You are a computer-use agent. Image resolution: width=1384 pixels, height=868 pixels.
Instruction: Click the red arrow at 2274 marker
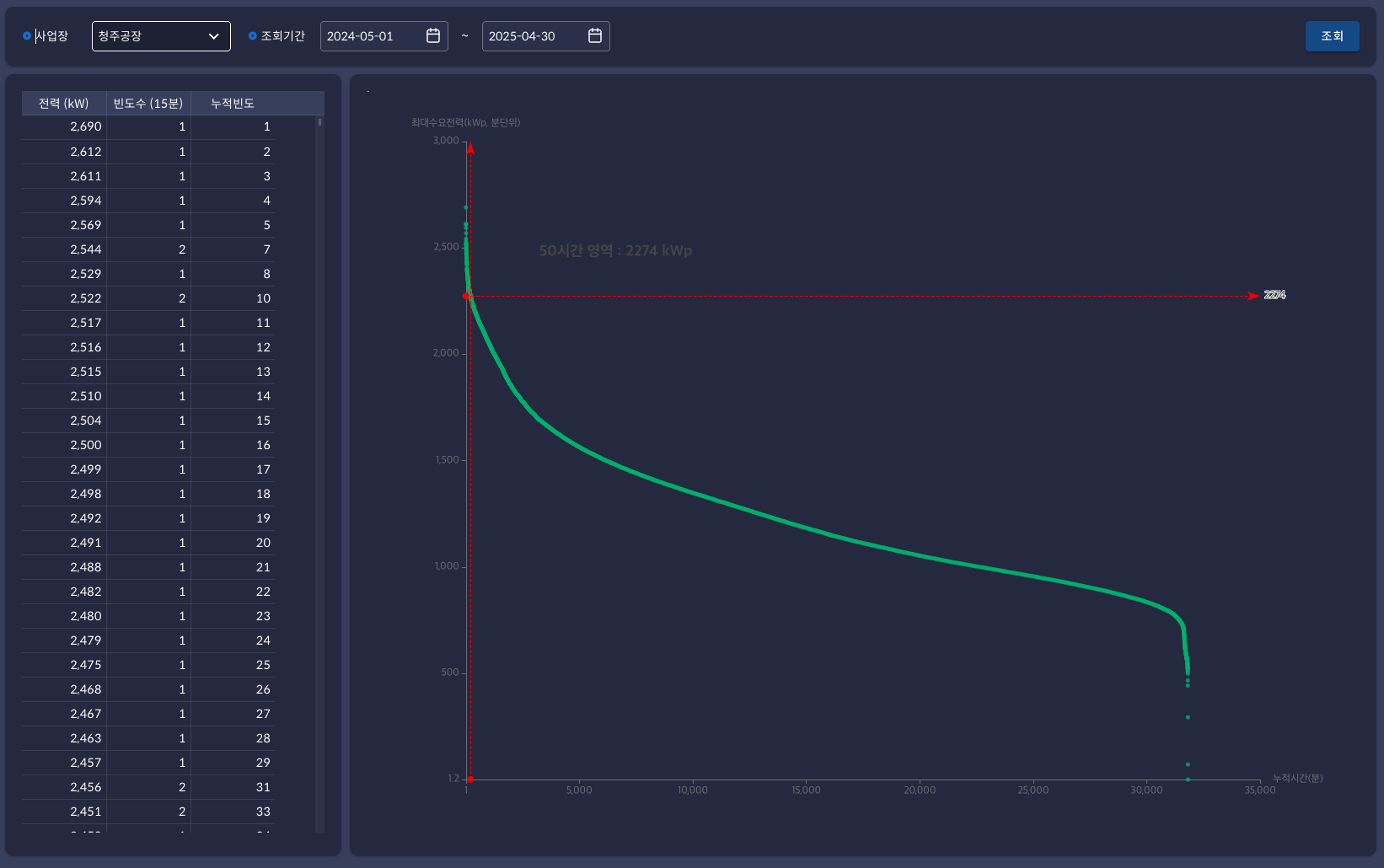click(x=1253, y=296)
